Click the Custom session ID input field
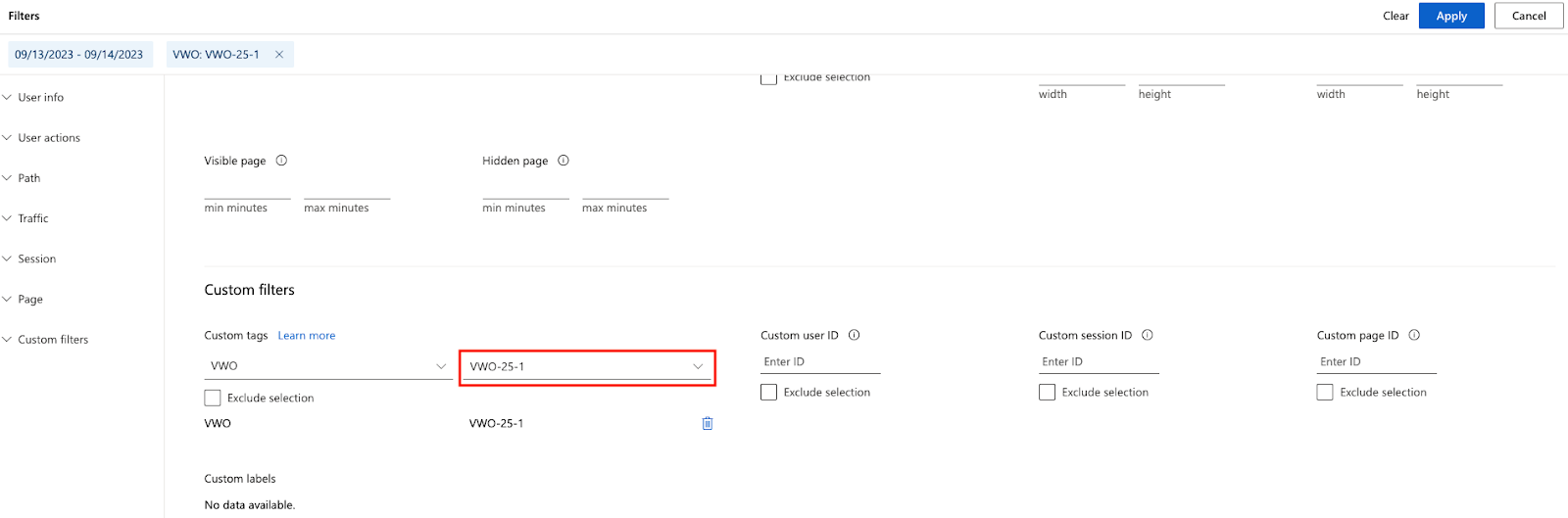This screenshot has width=1568, height=518. pyautogui.click(x=1099, y=362)
